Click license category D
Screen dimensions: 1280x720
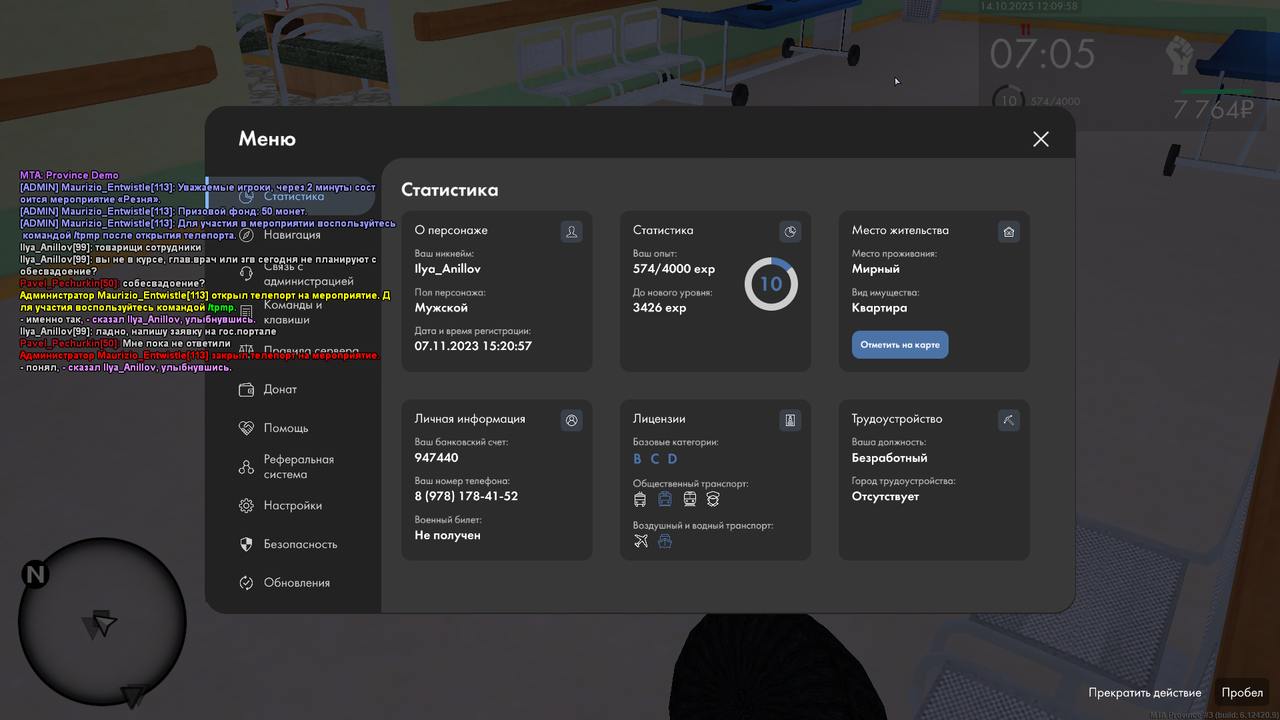point(673,459)
